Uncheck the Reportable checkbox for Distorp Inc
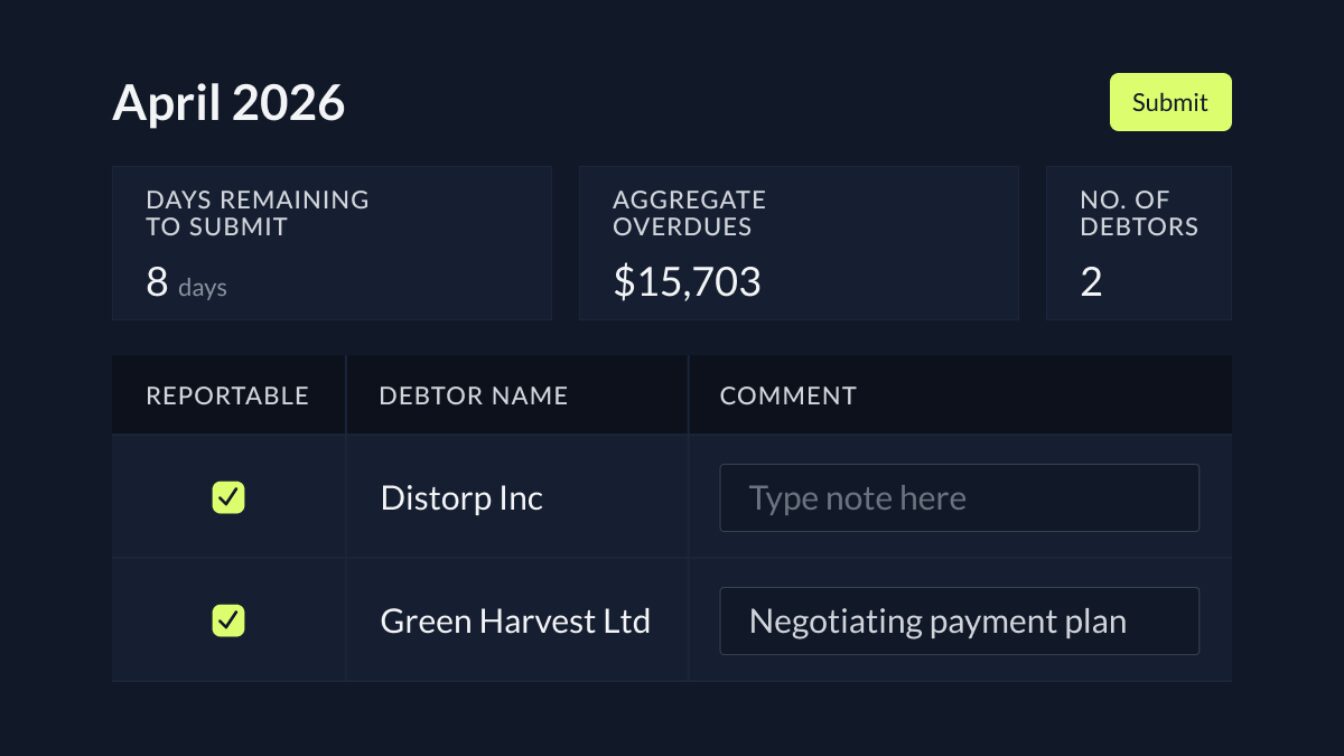This screenshot has width=1344, height=756. 227,497
